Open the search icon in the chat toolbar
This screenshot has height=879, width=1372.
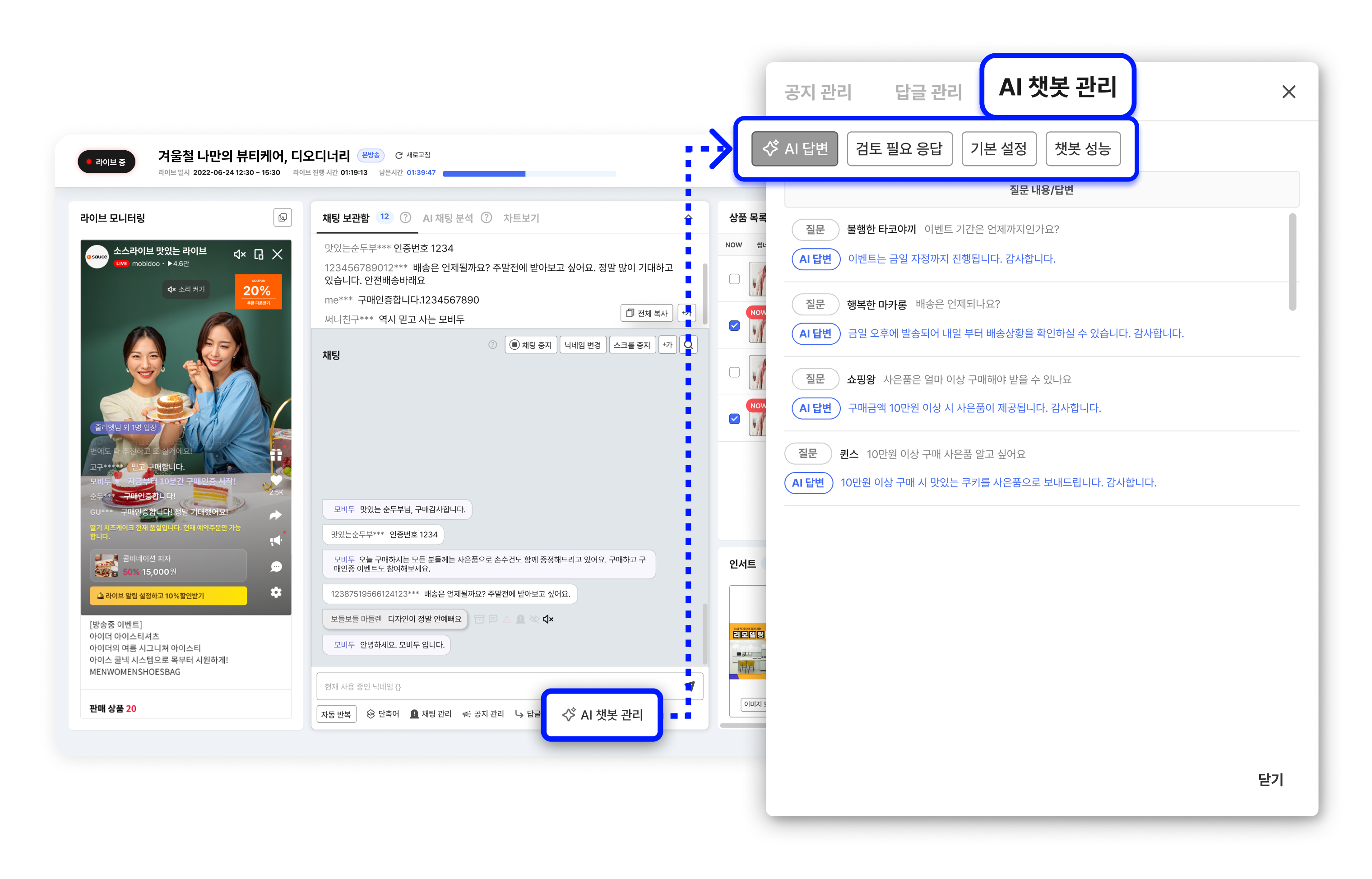point(688,345)
